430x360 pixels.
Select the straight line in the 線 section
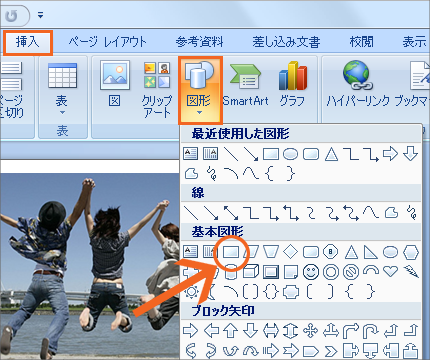(191, 213)
